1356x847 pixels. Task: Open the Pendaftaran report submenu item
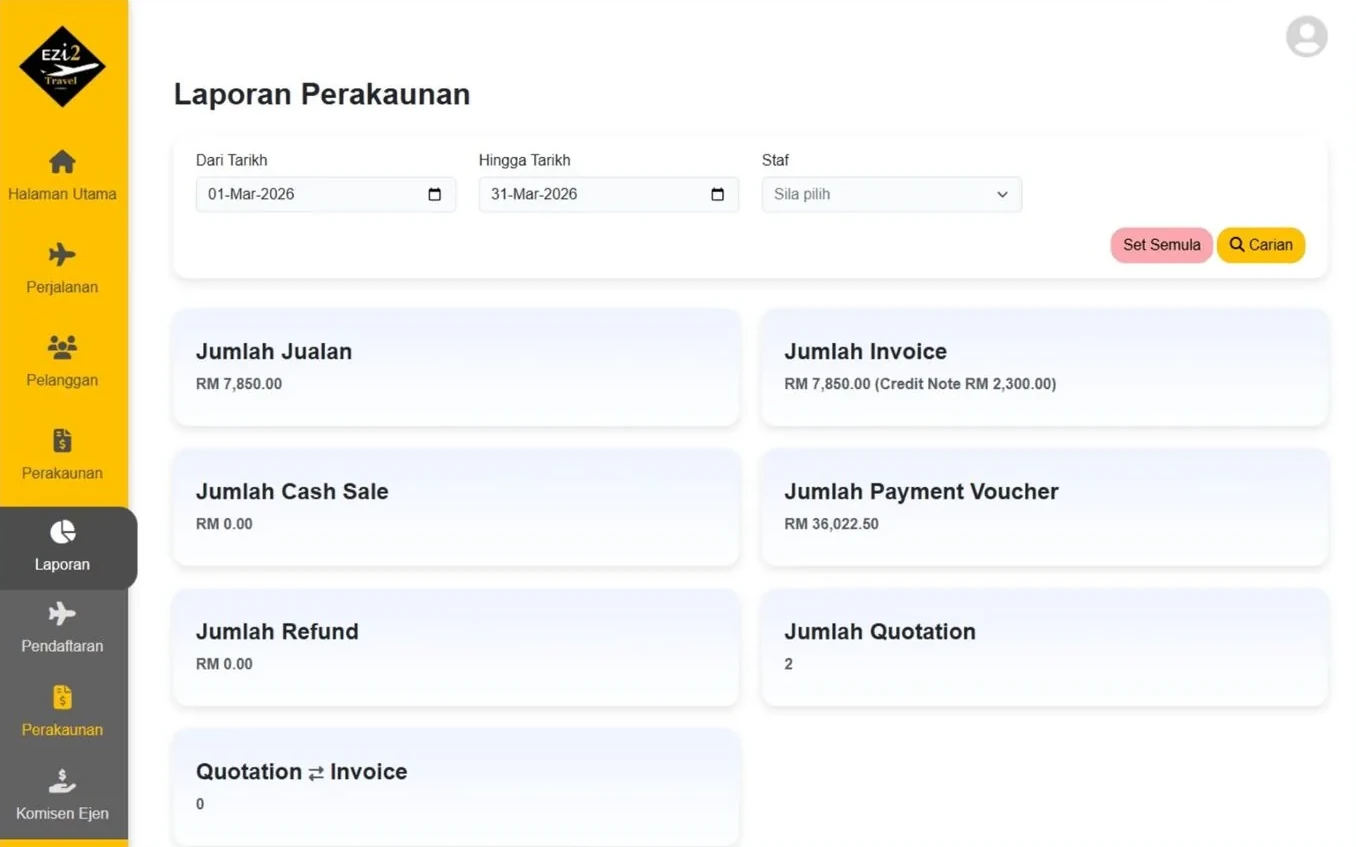(62, 629)
